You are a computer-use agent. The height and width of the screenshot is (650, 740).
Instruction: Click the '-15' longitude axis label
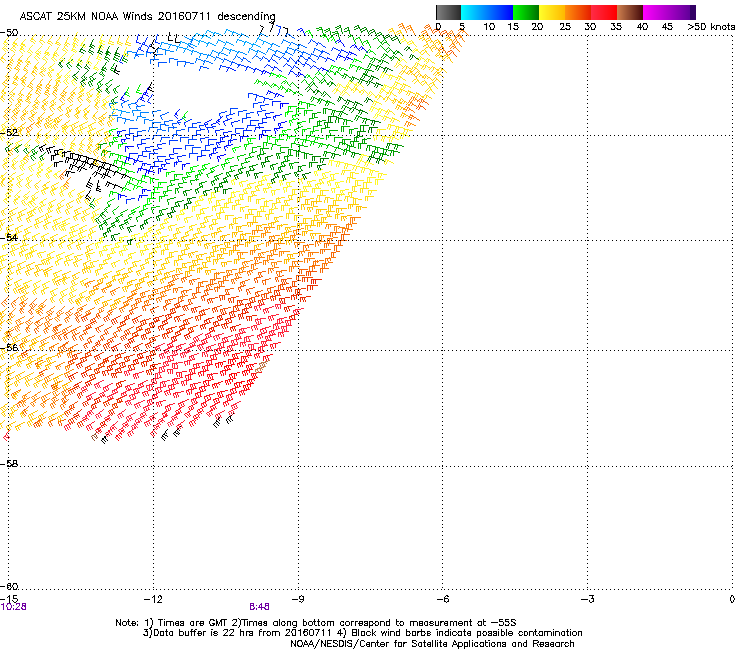pos(9,599)
